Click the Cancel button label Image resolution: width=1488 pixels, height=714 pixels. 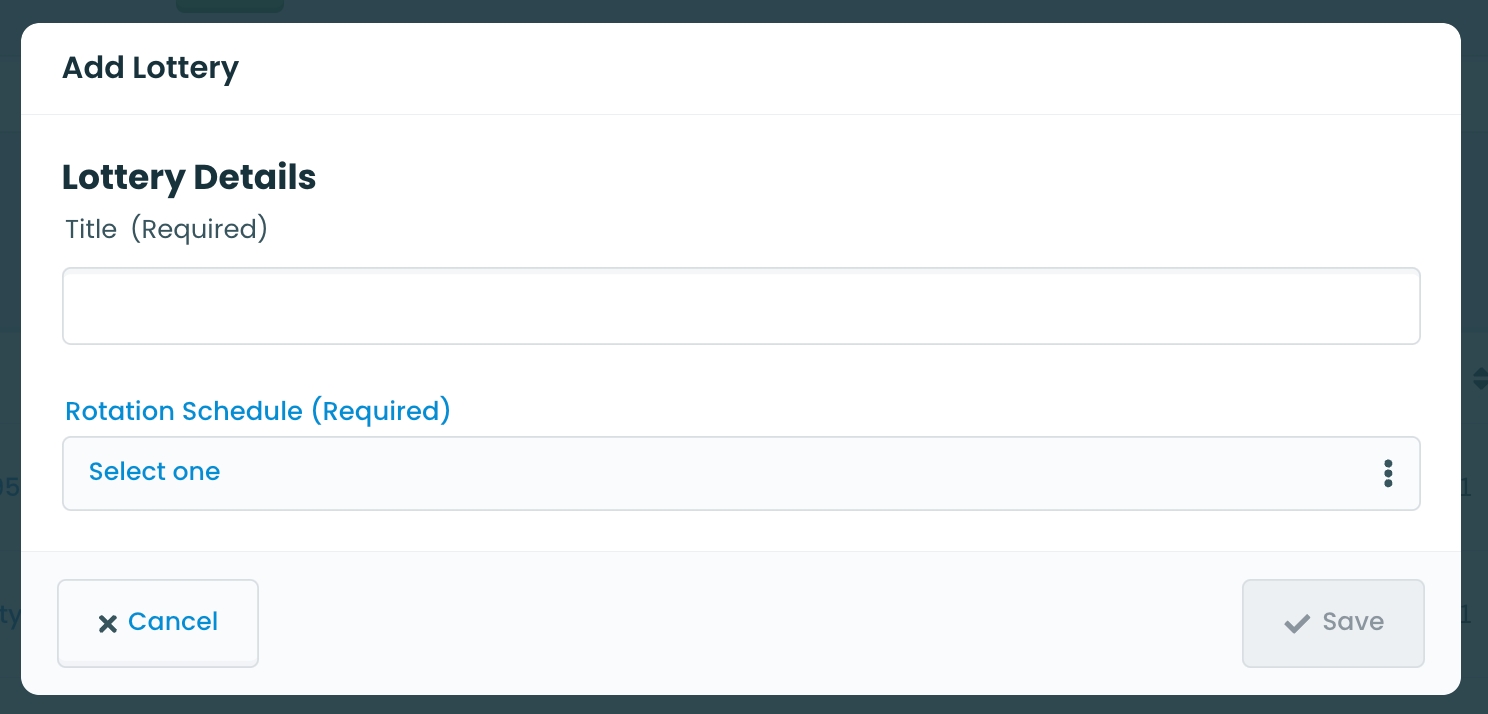(x=173, y=622)
